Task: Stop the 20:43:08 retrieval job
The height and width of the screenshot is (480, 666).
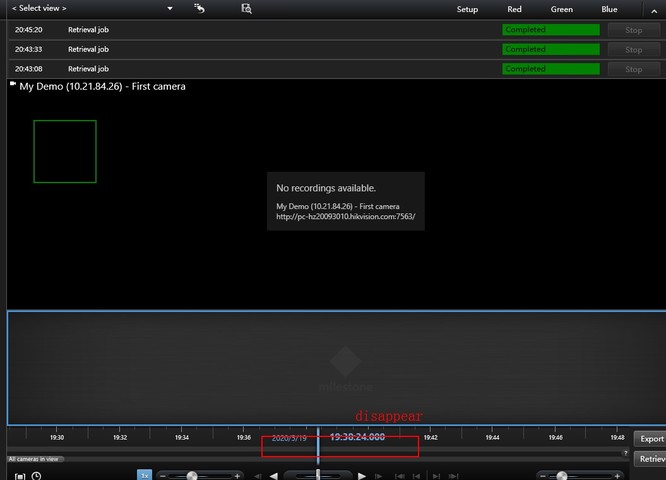Action: (x=633, y=69)
